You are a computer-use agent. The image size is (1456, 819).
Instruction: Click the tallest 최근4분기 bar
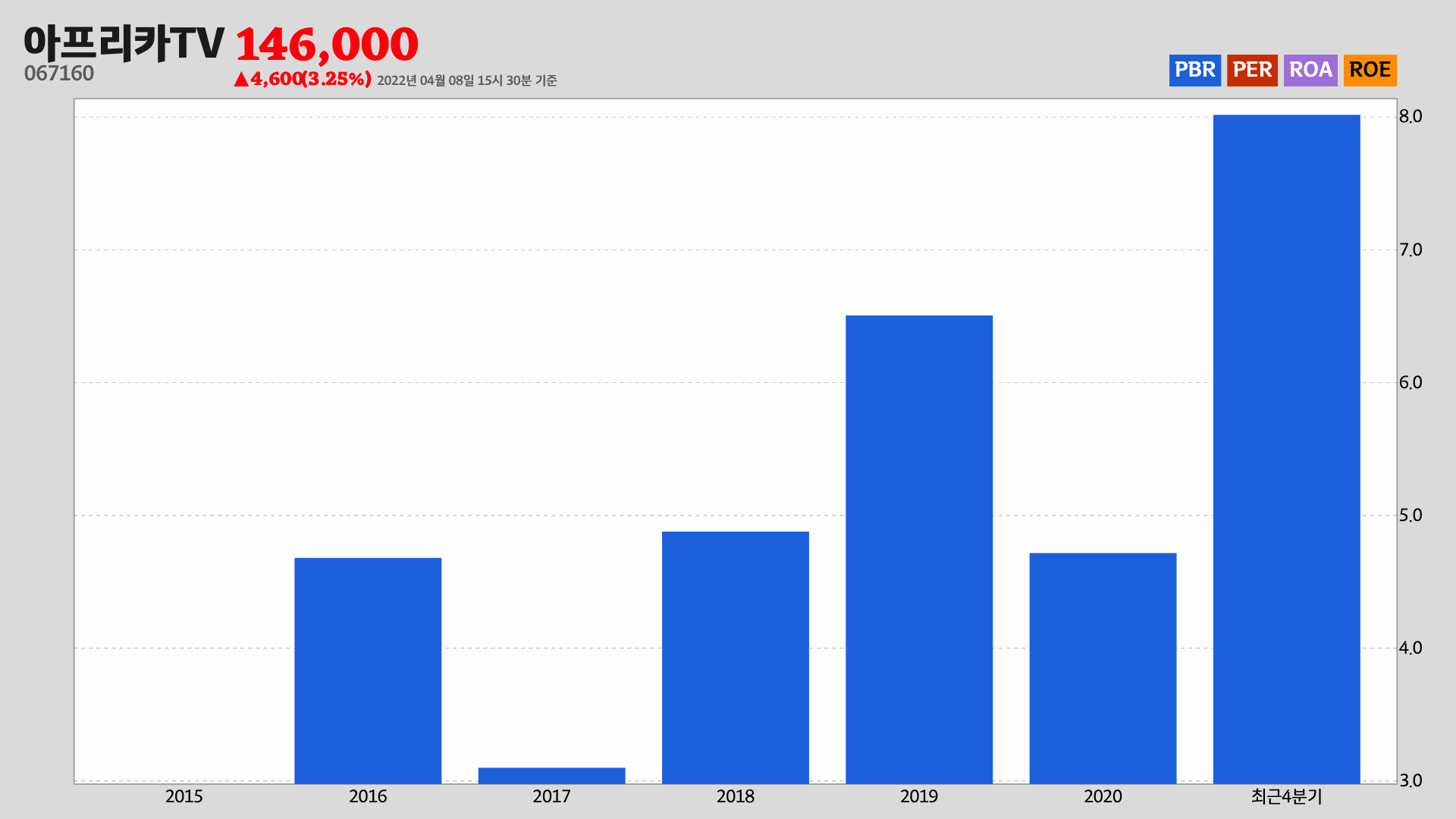coord(1287,449)
